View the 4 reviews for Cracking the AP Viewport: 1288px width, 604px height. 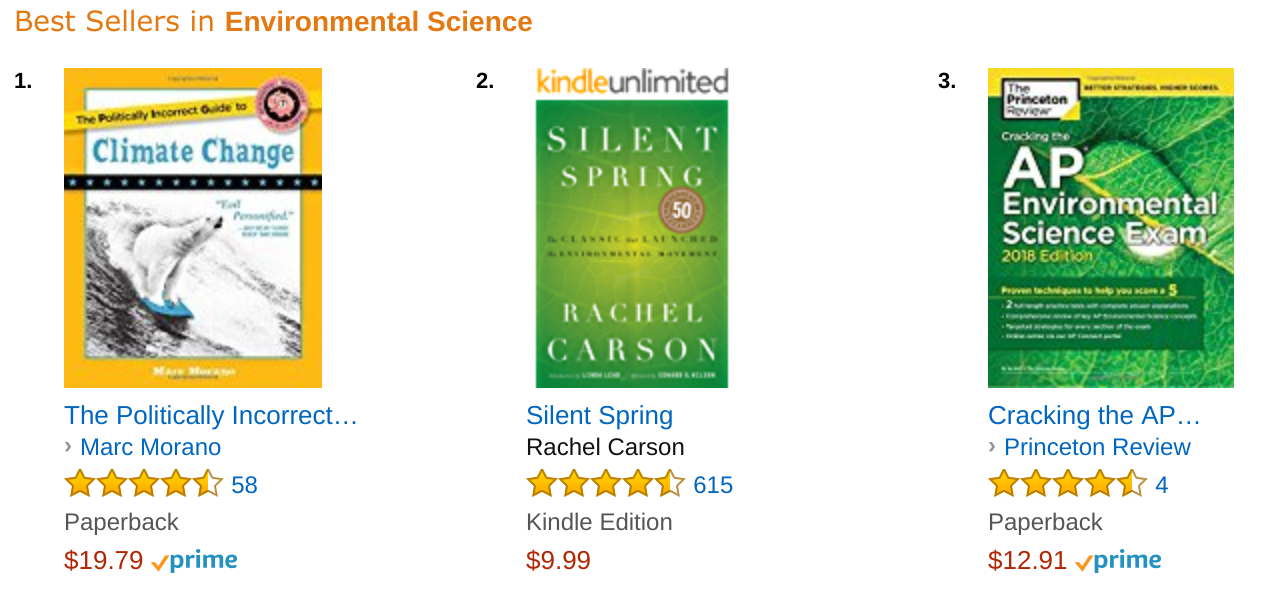point(1161,485)
